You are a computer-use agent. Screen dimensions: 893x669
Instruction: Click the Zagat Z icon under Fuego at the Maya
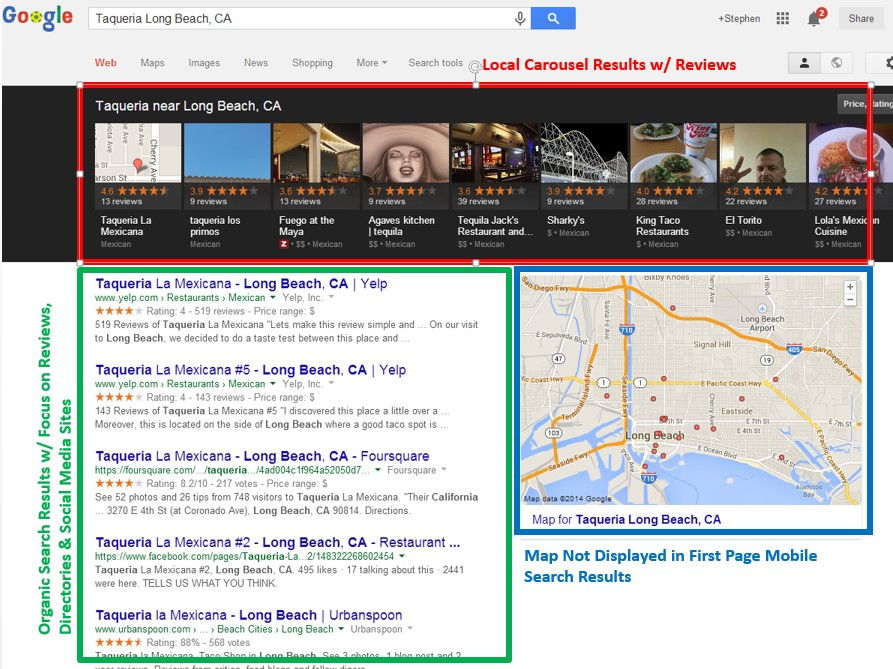(284, 244)
